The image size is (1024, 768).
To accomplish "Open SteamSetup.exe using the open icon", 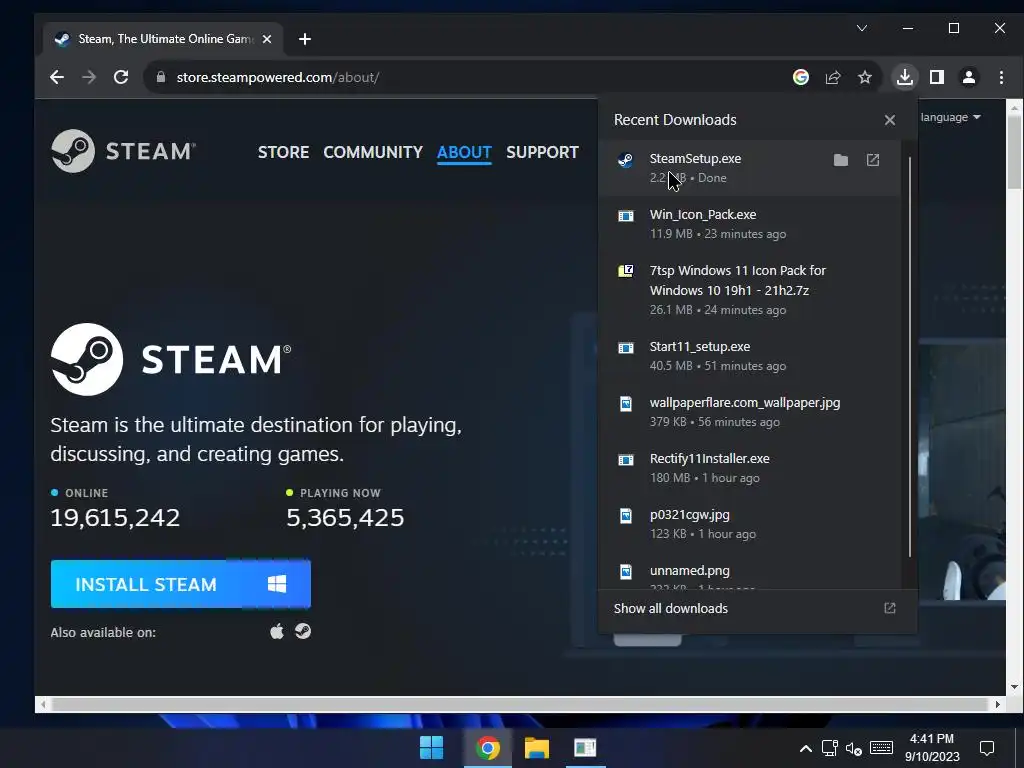I will [873, 160].
